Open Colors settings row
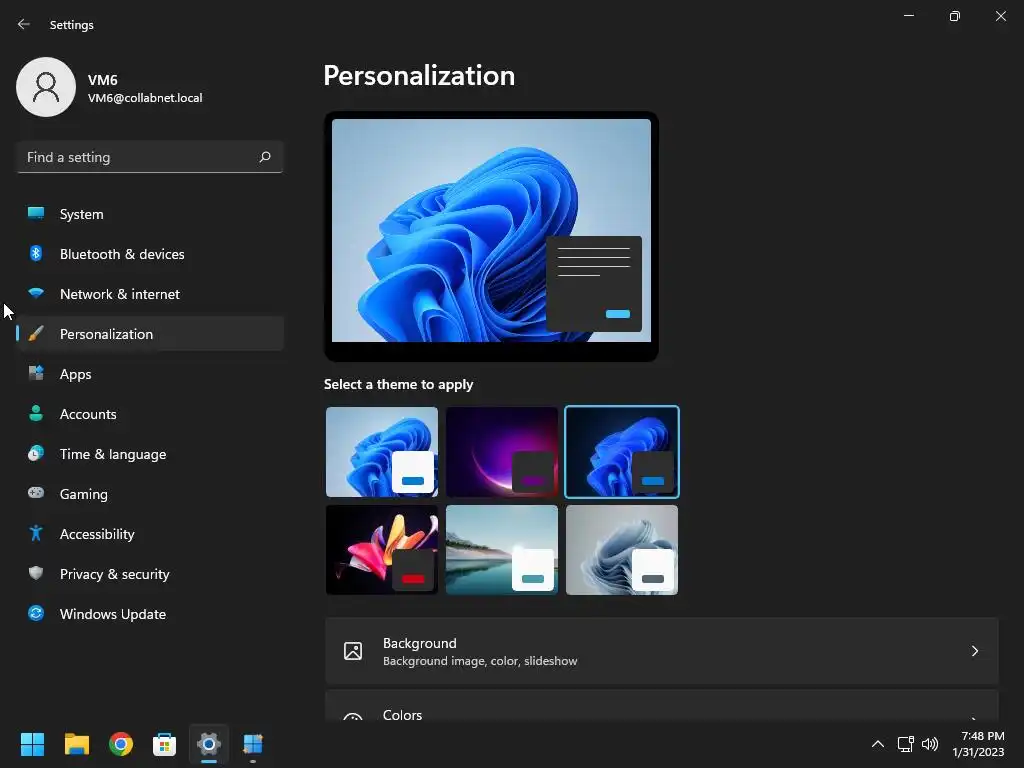 (x=662, y=706)
